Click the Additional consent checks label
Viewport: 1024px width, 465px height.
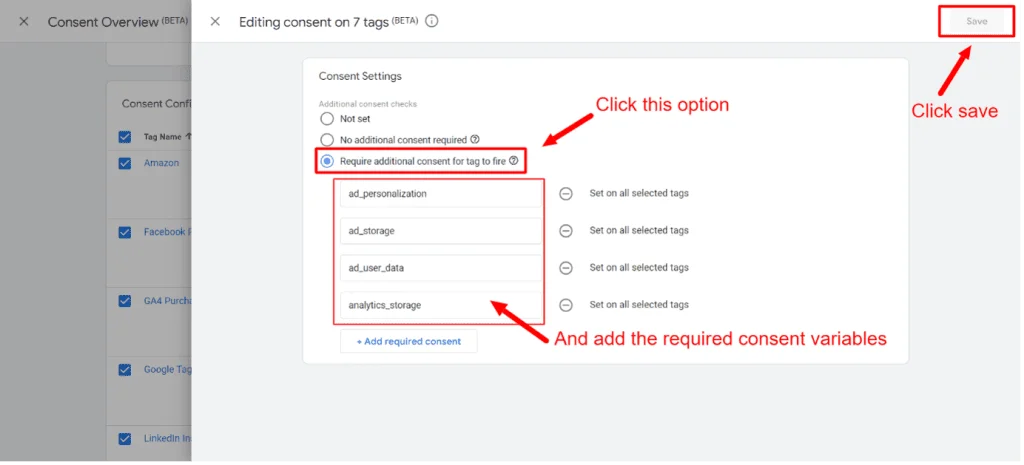point(368,104)
